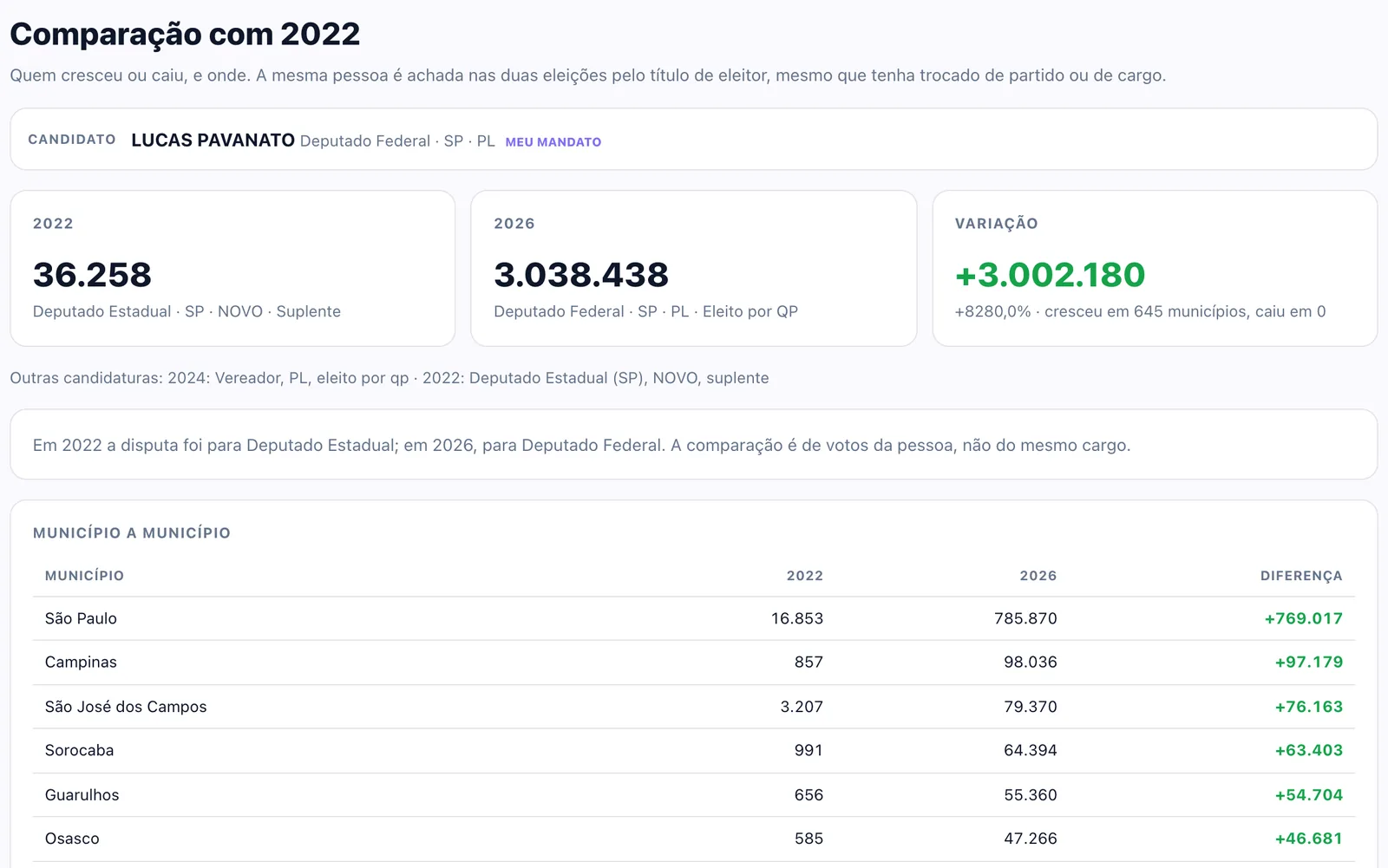Select the São Paulo row name
The width and height of the screenshot is (1388, 868).
point(81,618)
